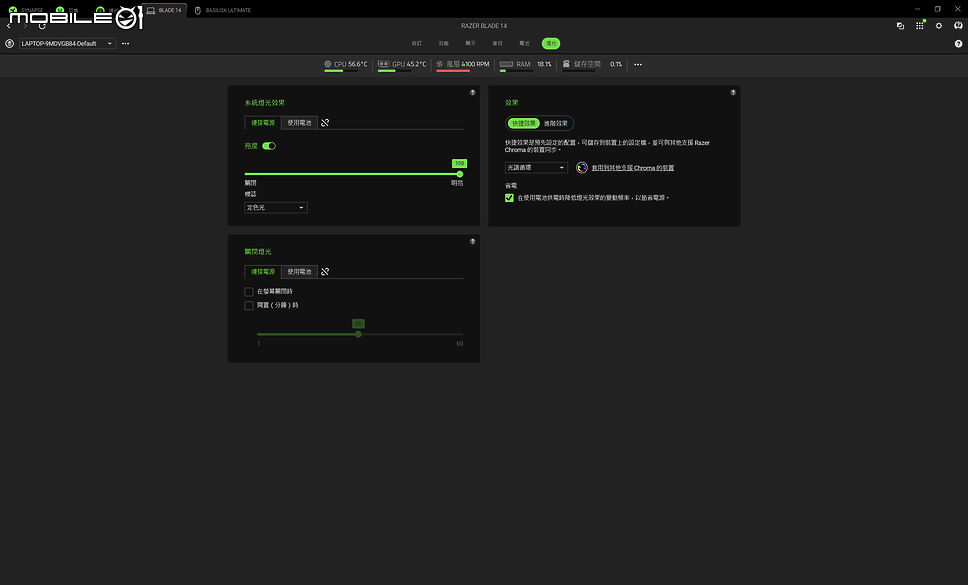The height and width of the screenshot is (585, 968).
Task: Open the modules grid icon with green dot
Action: pyautogui.click(x=920, y=25)
